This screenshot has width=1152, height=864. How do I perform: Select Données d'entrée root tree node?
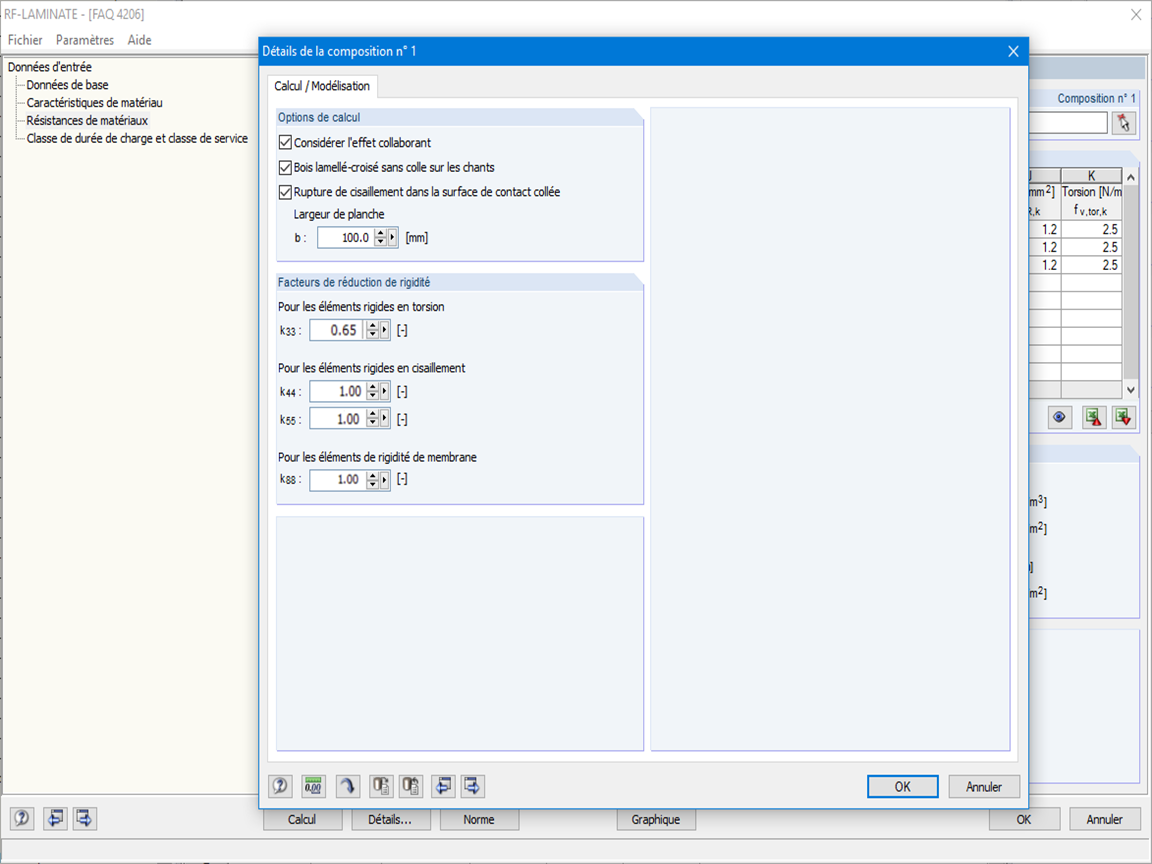point(50,67)
